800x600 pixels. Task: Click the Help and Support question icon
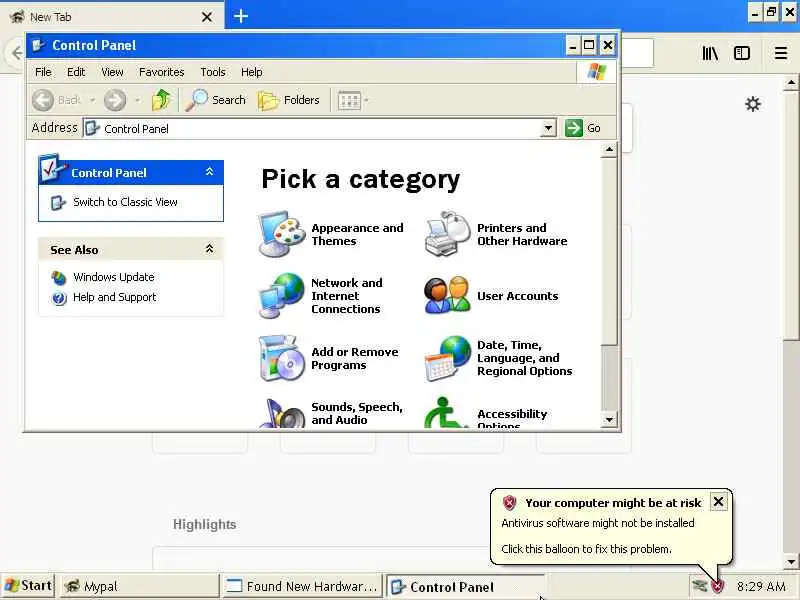59,297
